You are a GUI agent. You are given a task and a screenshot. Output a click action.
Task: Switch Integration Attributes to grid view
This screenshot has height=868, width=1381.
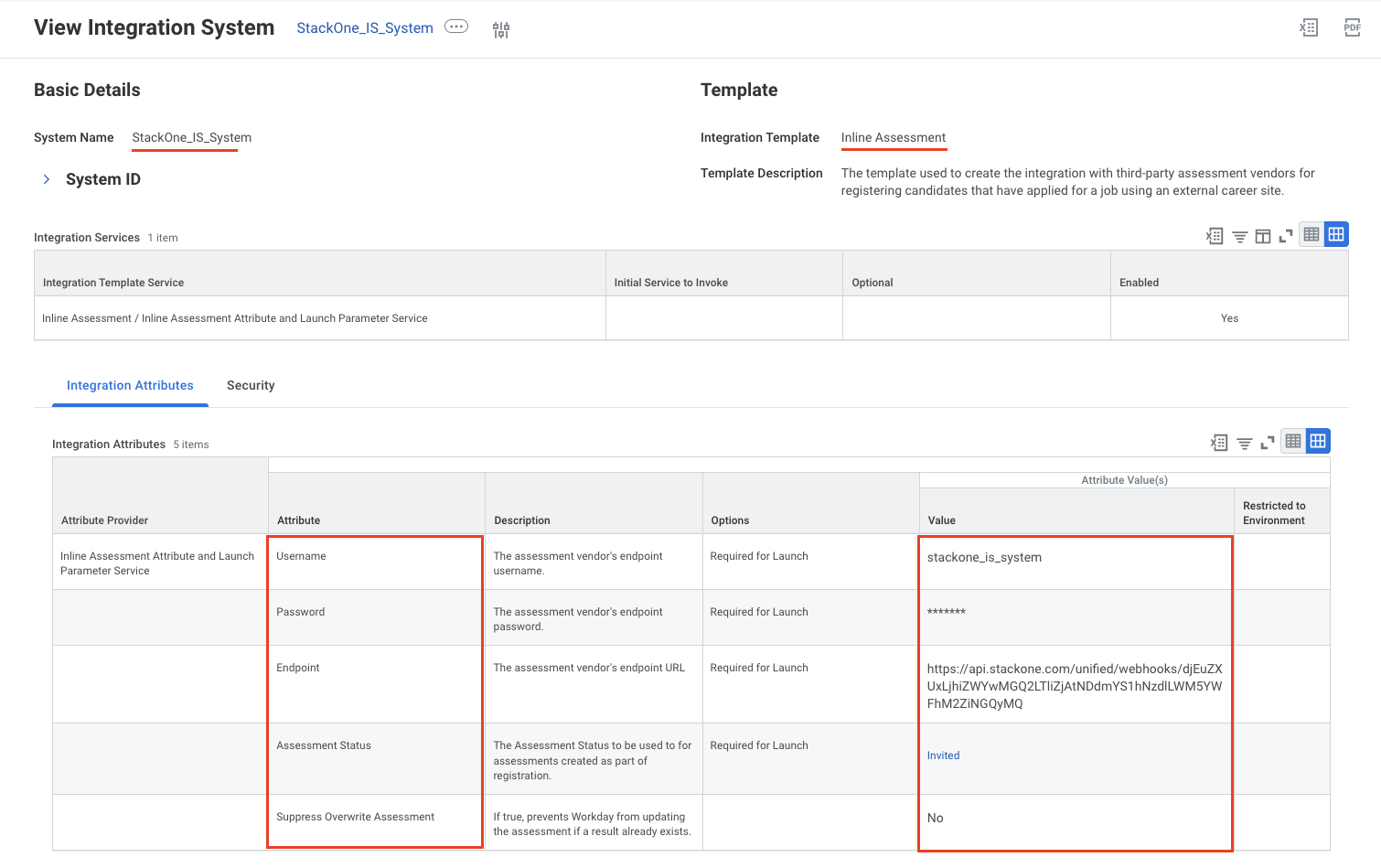[1318, 441]
